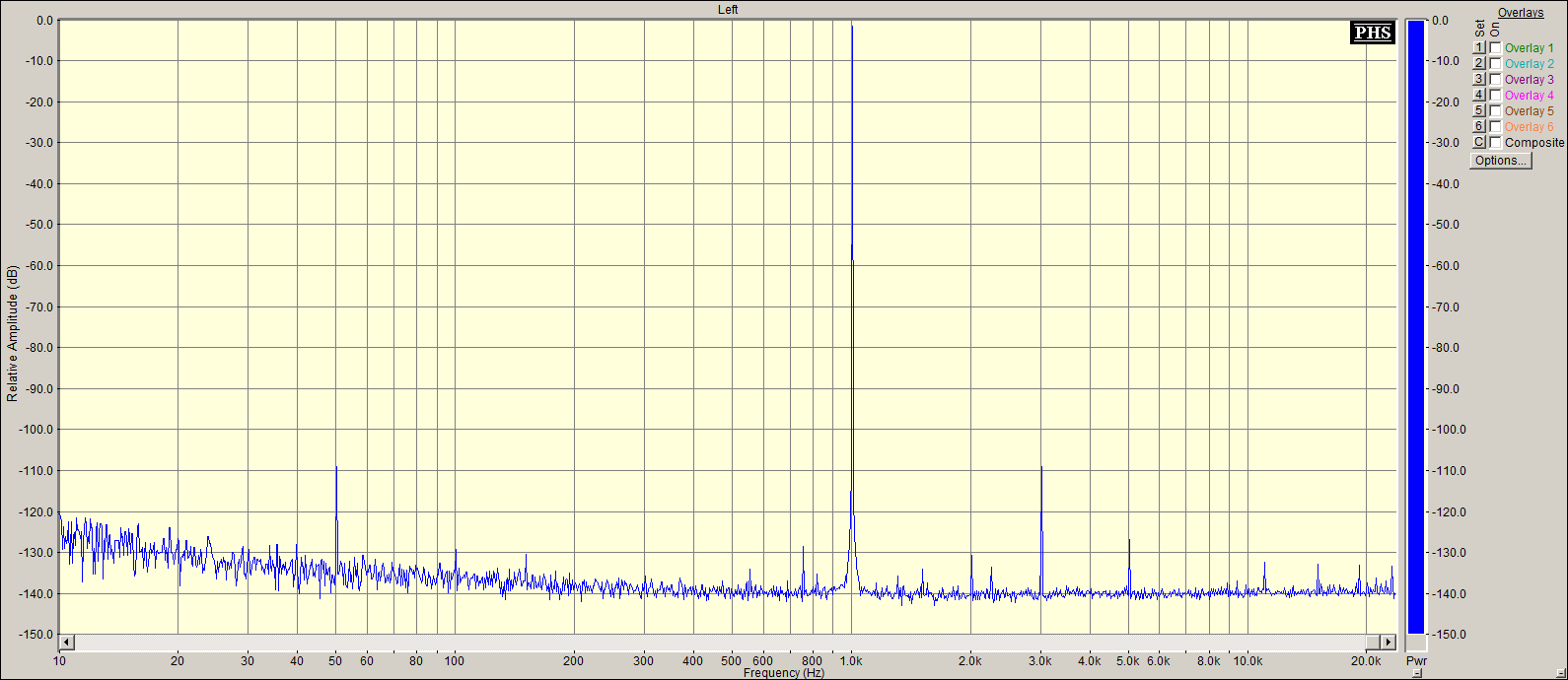Check the Composite overlay checkbox

(1495, 142)
